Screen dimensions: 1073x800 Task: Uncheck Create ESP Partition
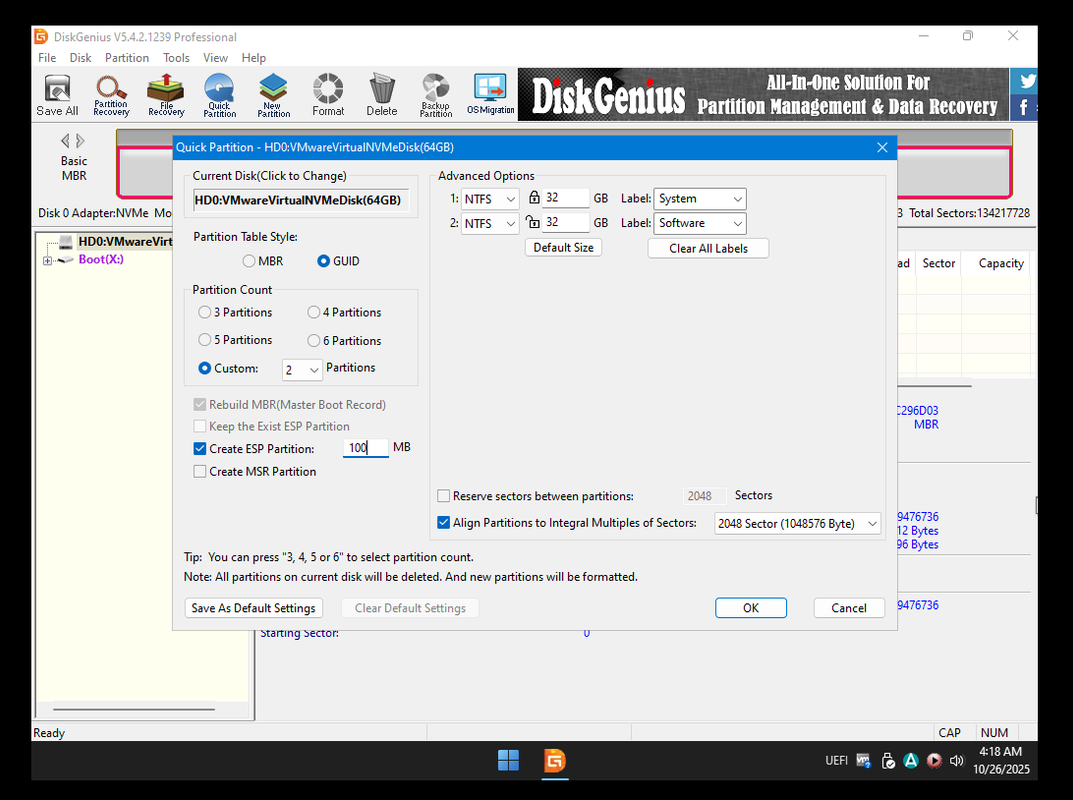pyautogui.click(x=200, y=449)
